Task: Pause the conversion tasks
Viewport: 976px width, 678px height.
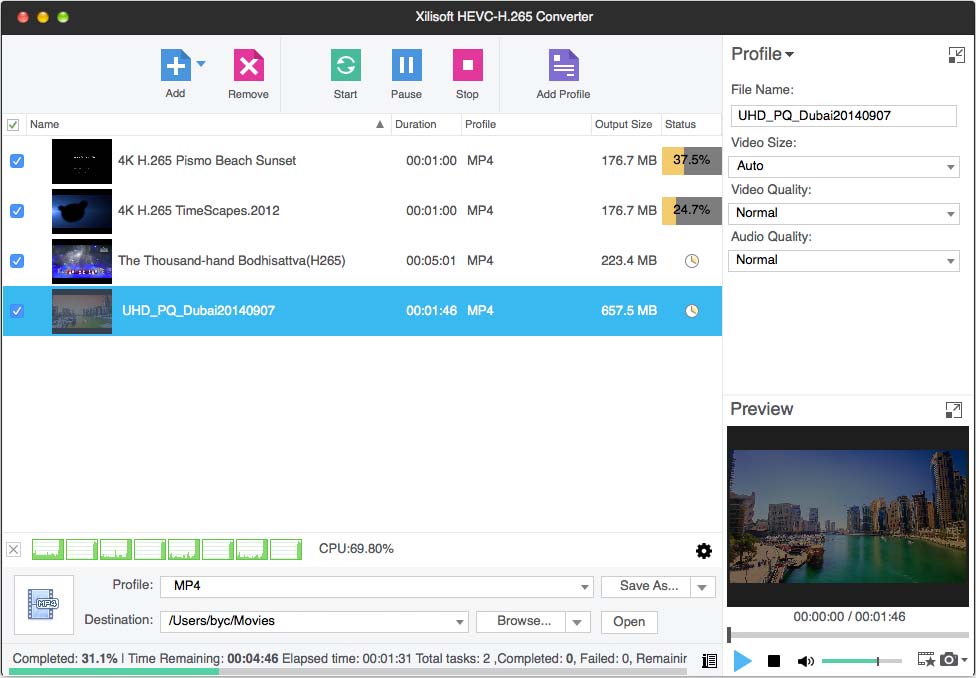Action: point(406,67)
